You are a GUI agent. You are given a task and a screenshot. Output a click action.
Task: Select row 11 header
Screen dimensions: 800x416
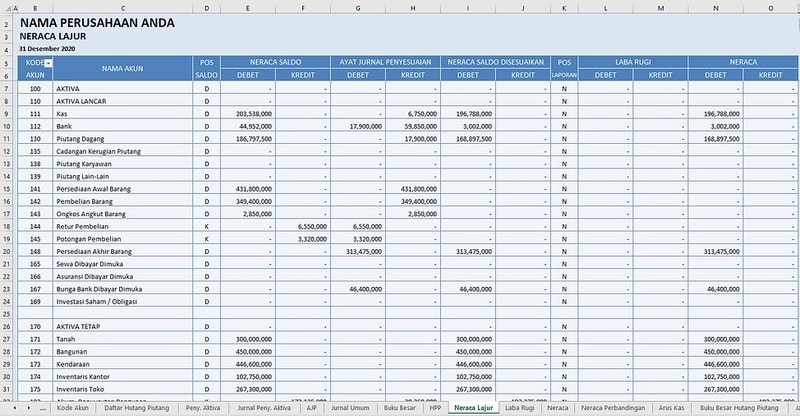6,114
